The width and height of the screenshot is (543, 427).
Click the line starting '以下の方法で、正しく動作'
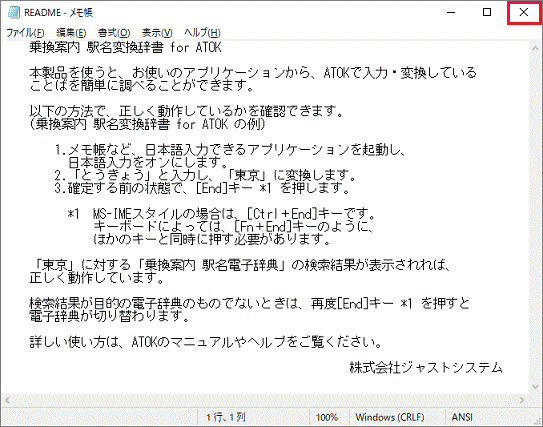coord(186,111)
